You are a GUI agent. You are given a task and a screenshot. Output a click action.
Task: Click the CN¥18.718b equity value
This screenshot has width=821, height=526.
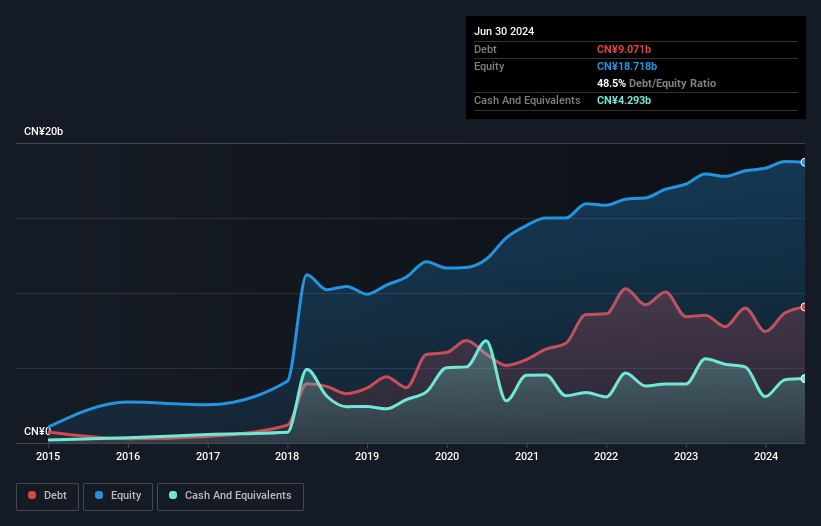pyautogui.click(x=627, y=66)
